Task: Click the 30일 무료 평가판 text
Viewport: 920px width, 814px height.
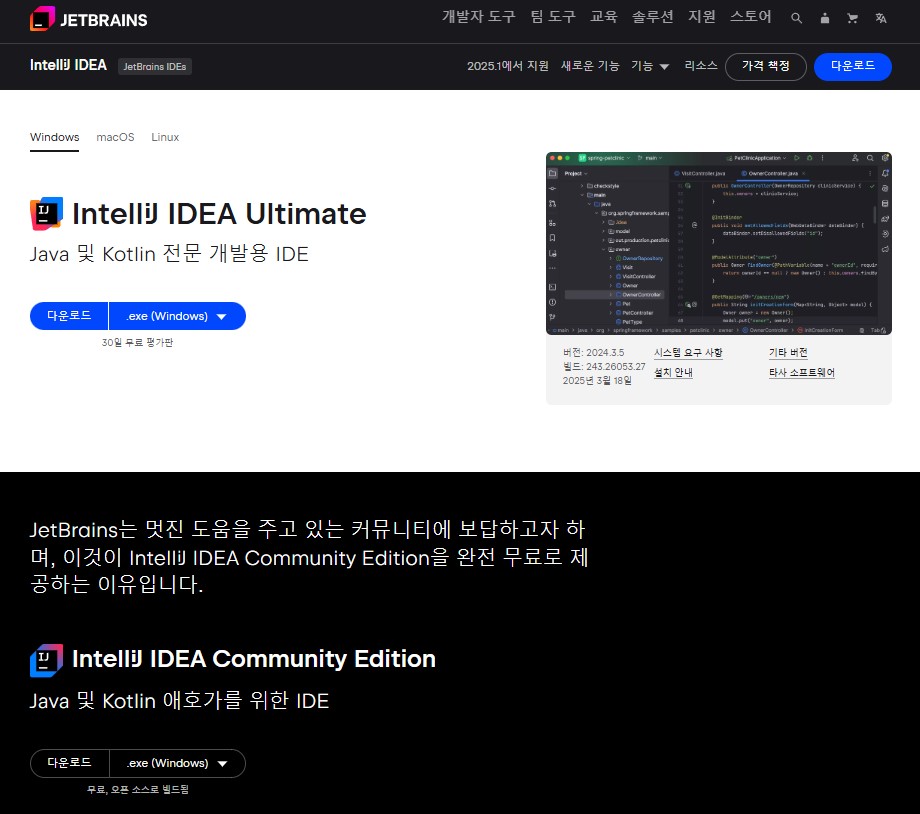Action: point(137,342)
